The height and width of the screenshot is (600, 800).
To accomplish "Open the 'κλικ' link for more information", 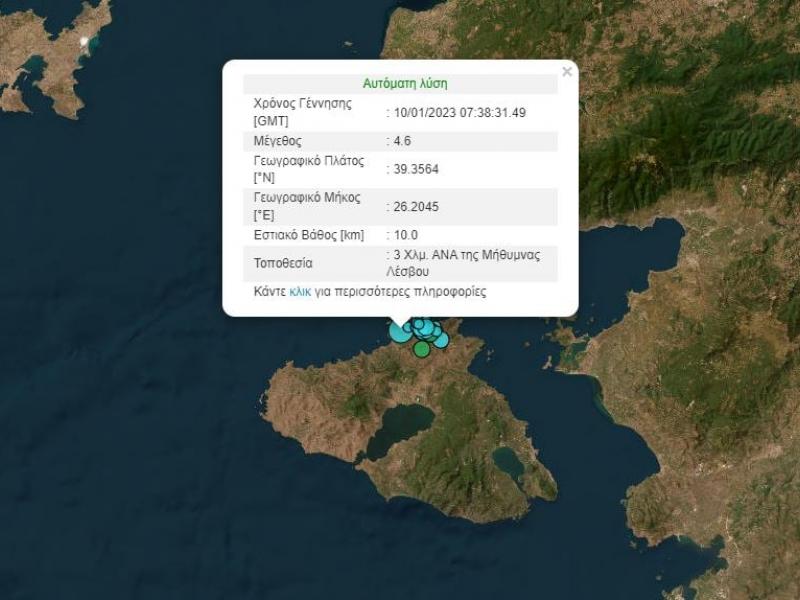I will (x=300, y=293).
